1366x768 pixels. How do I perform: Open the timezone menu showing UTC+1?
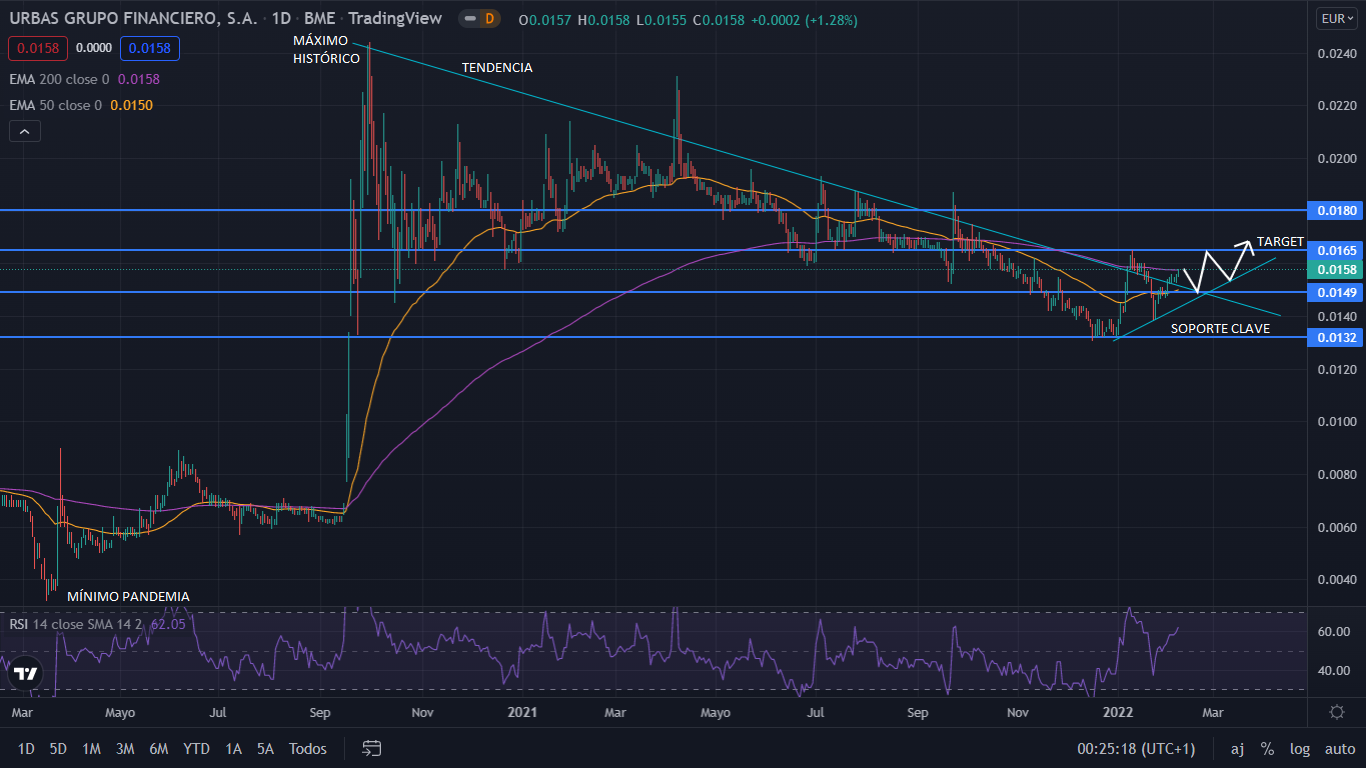click(x=1136, y=748)
